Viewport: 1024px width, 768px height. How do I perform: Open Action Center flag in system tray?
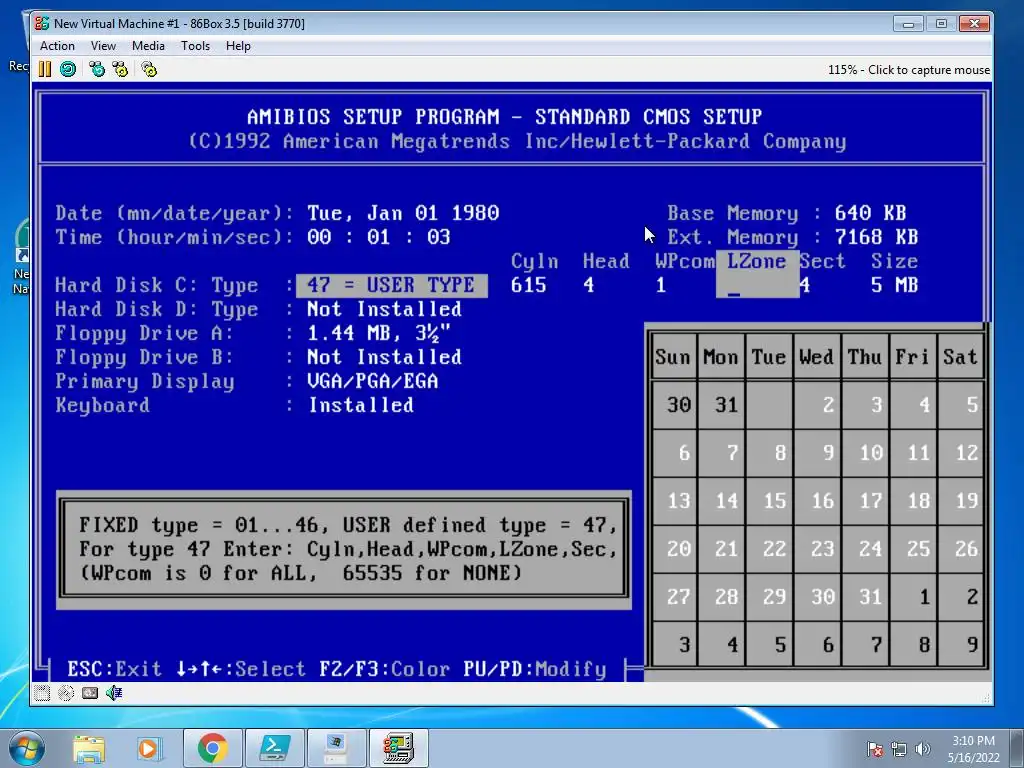874,749
